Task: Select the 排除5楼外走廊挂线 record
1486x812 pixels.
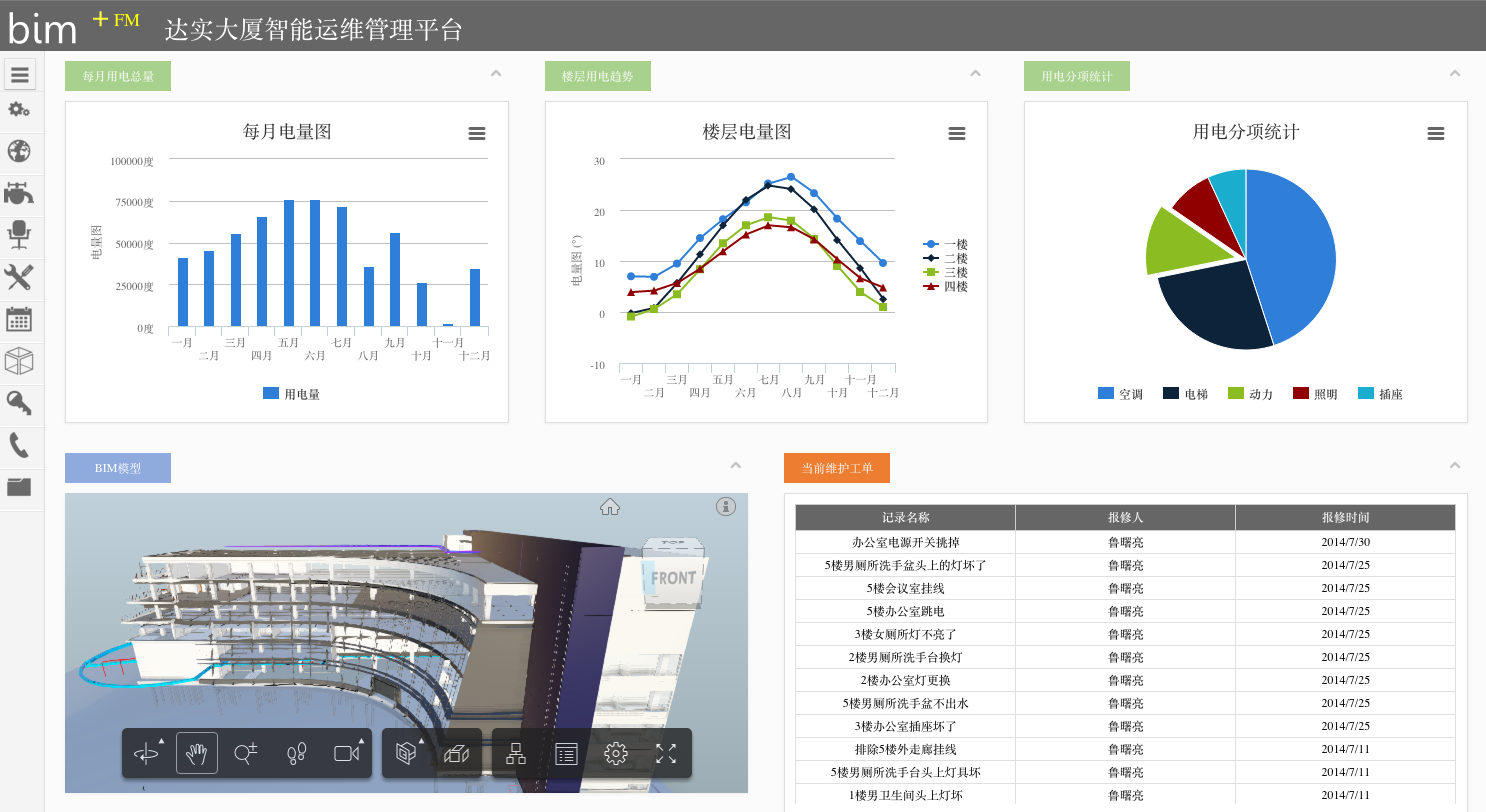Action: tap(906, 749)
